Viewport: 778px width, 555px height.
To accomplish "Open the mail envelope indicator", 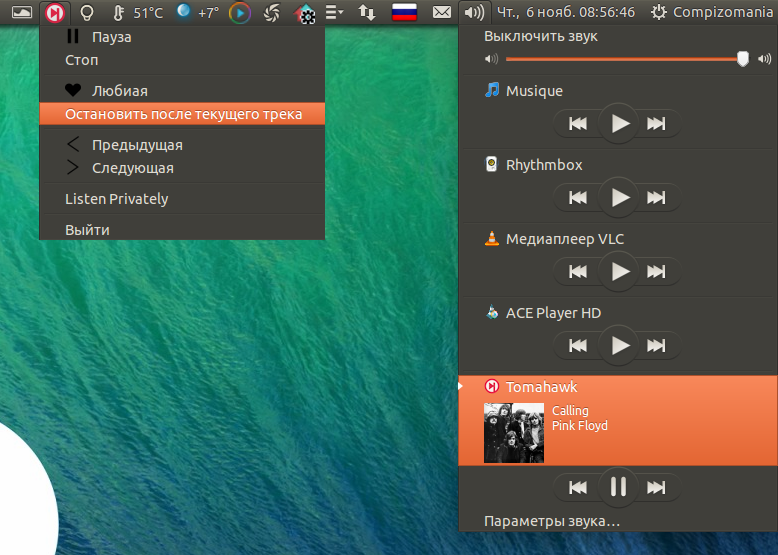I will [442, 12].
